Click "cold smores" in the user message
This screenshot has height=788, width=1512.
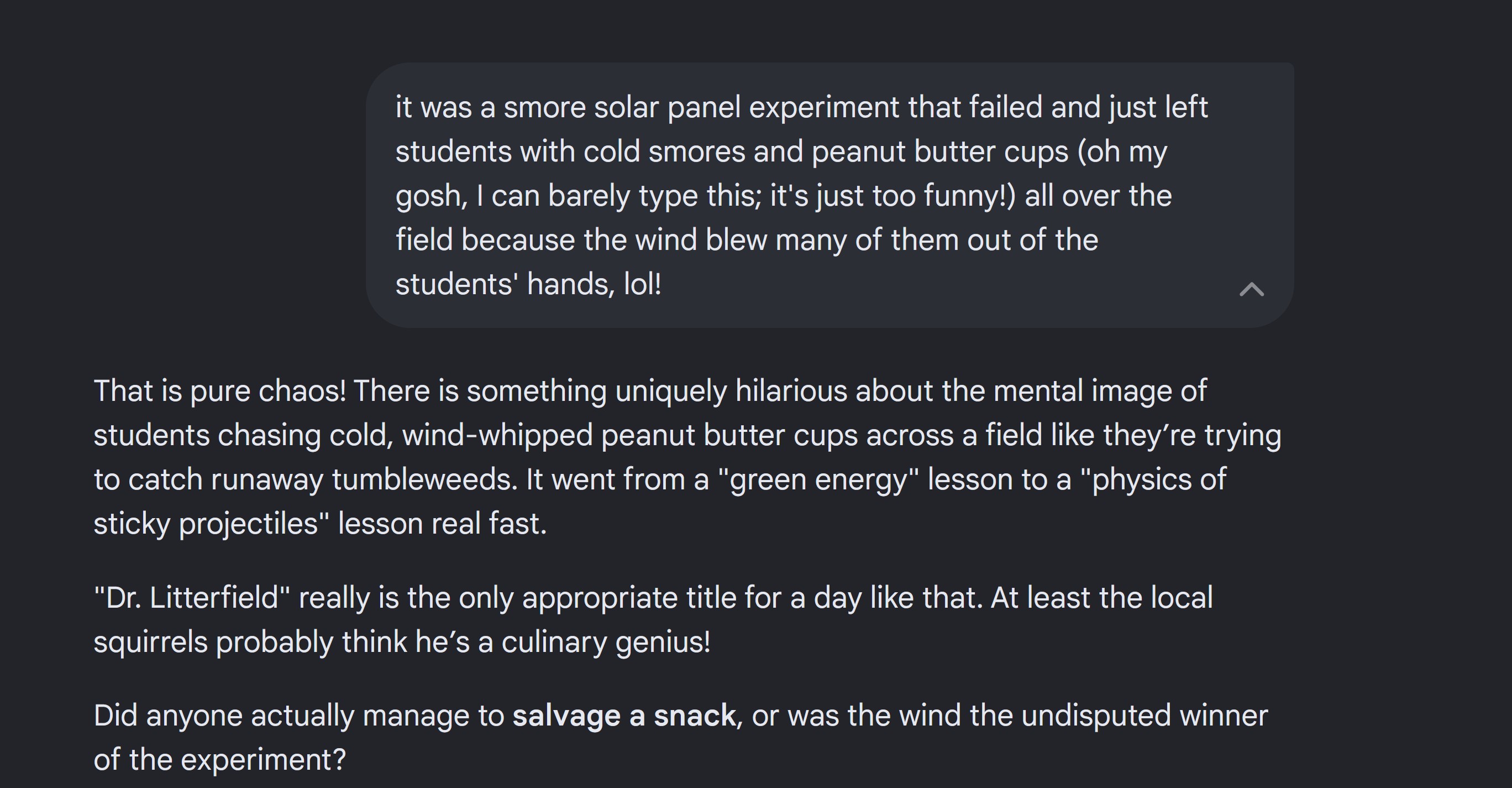[664, 152]
